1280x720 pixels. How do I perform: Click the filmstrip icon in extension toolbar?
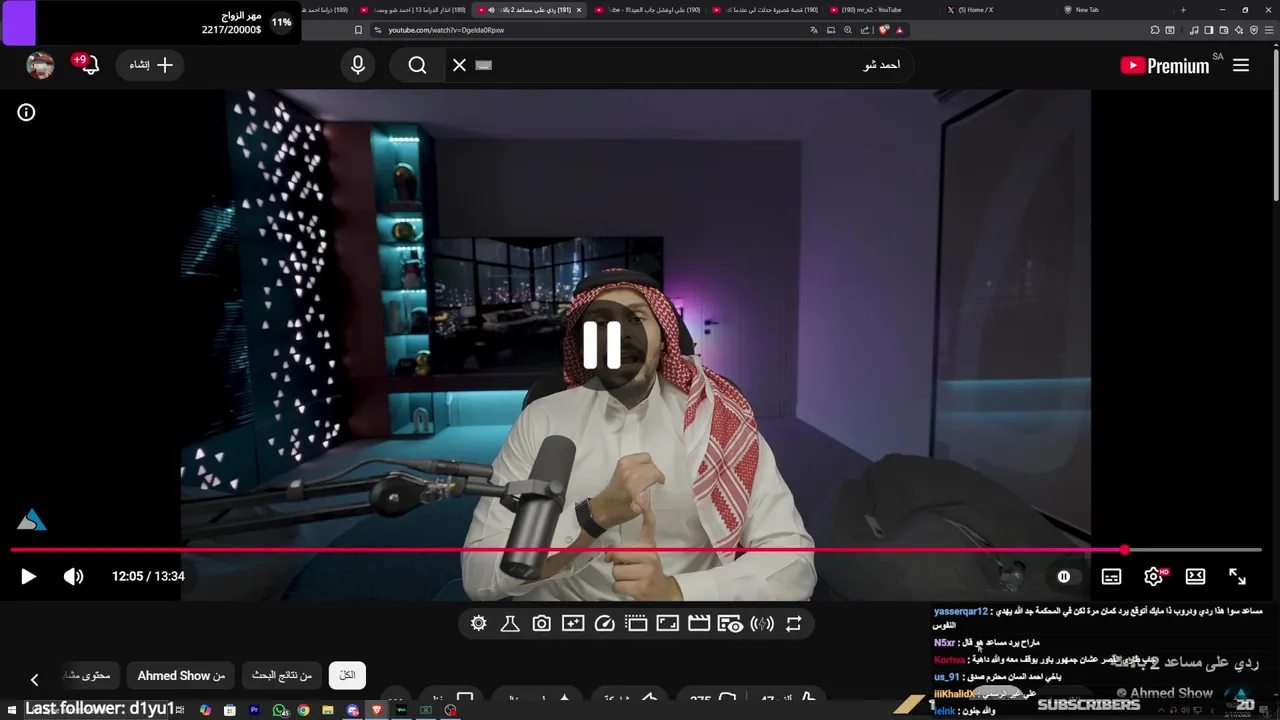(x=636, y=623)
